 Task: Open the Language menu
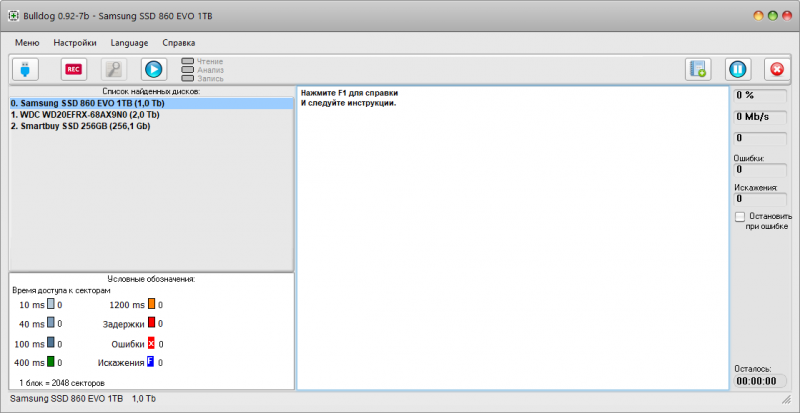coord(130,43)
